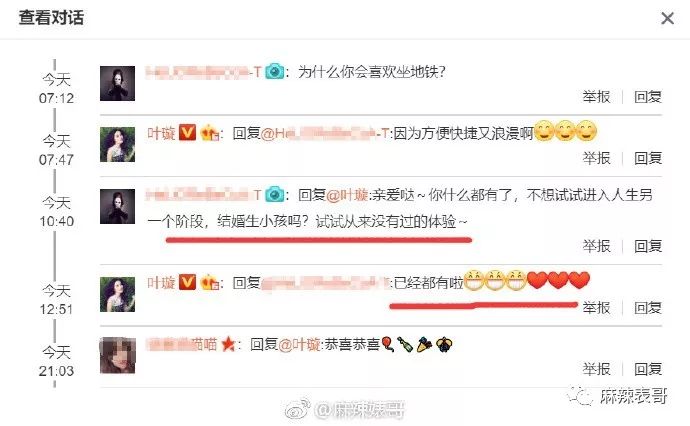Click the orange V verified badge at 12:51
The width and height of the screenshot is (690, 426).
(187, 282)
